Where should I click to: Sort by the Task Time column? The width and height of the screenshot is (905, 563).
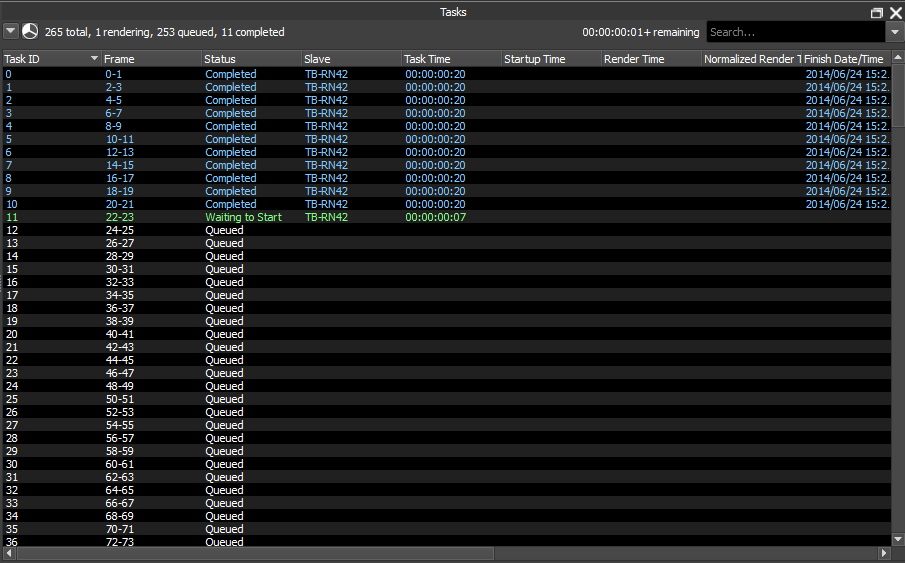coord(450,59)
